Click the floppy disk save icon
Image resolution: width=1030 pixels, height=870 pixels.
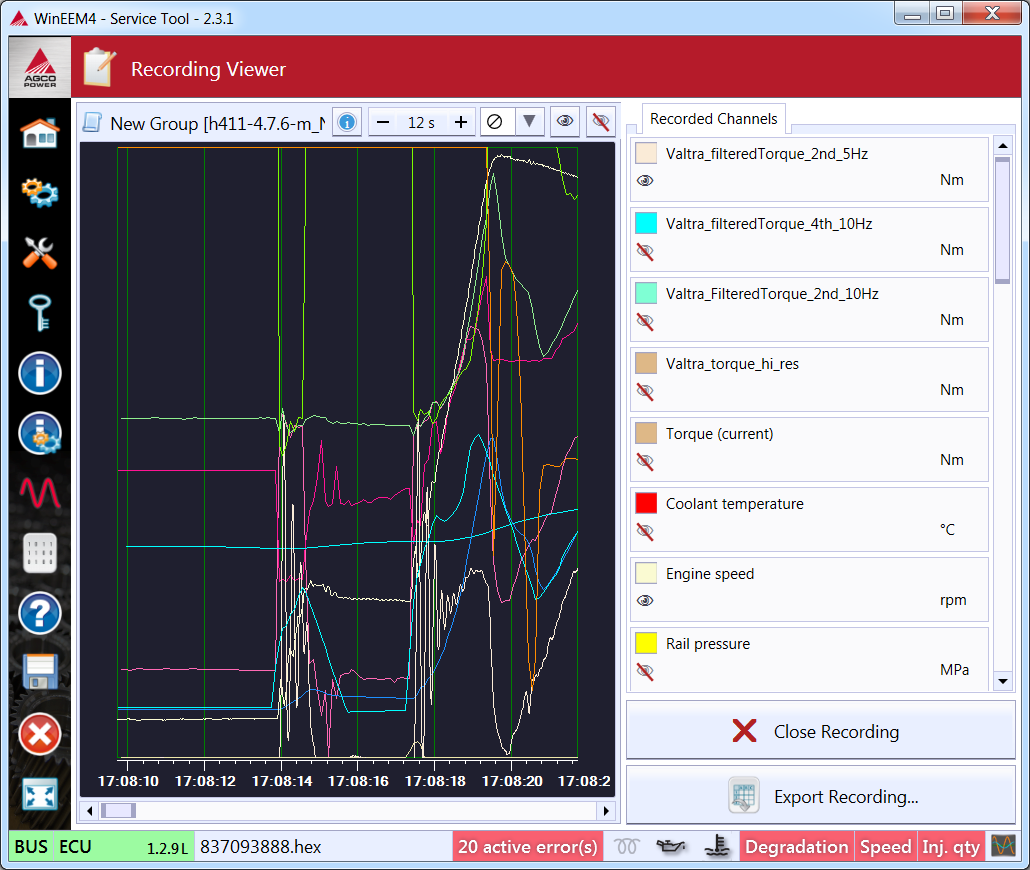pos(40,673)
